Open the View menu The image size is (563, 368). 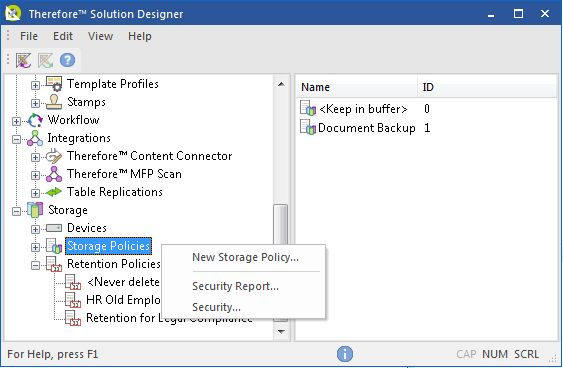coord(101,36)
